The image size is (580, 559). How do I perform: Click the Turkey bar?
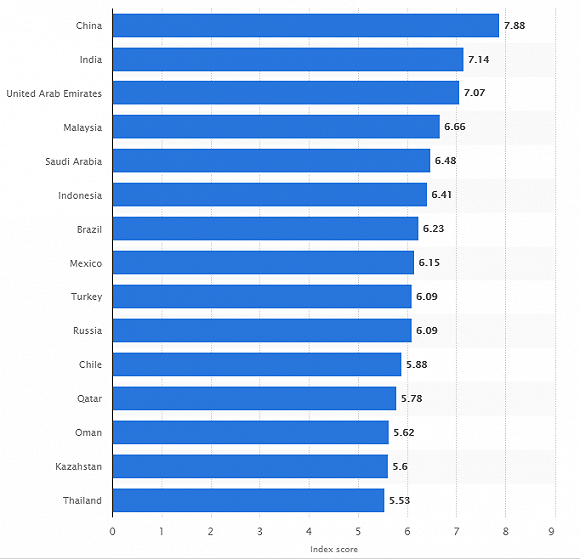point(262,296)
